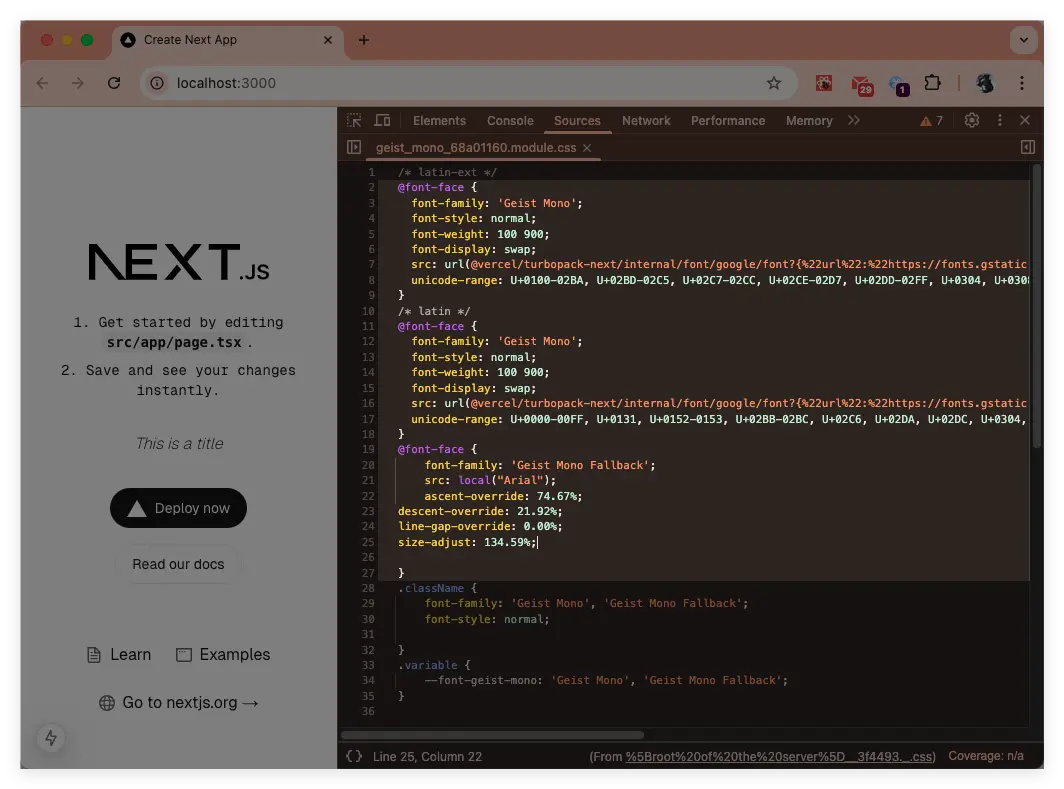Open the tab search dropdown
The width and height of the screenshot is (1064, 789).
(x=1023, y=40)
